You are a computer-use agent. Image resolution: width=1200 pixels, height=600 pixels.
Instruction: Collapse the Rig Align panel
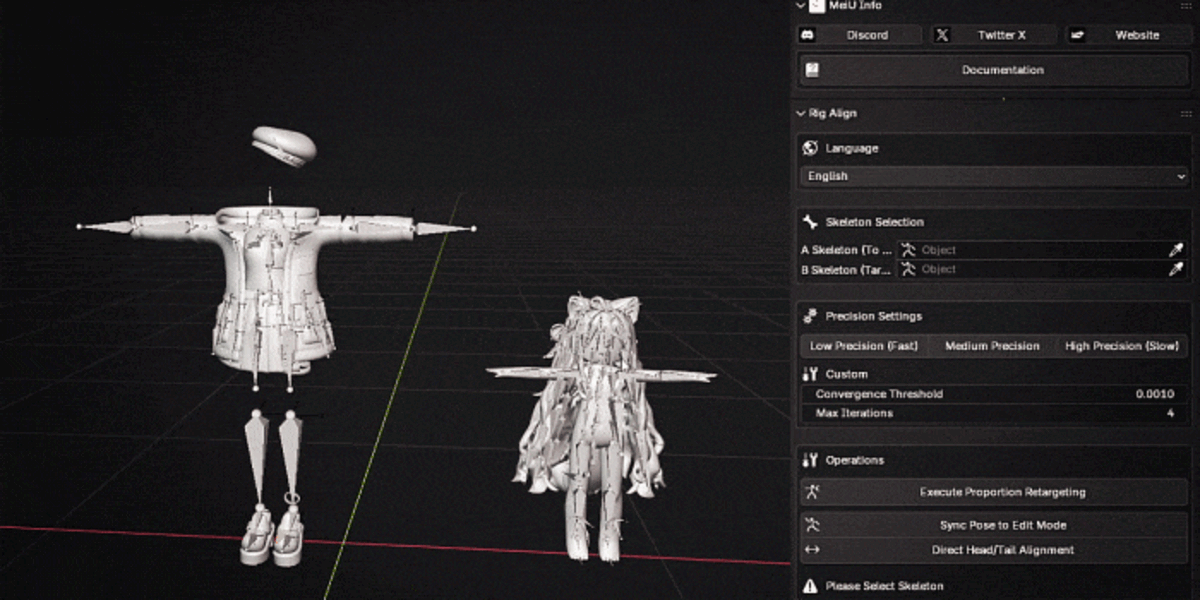(801, 114)
